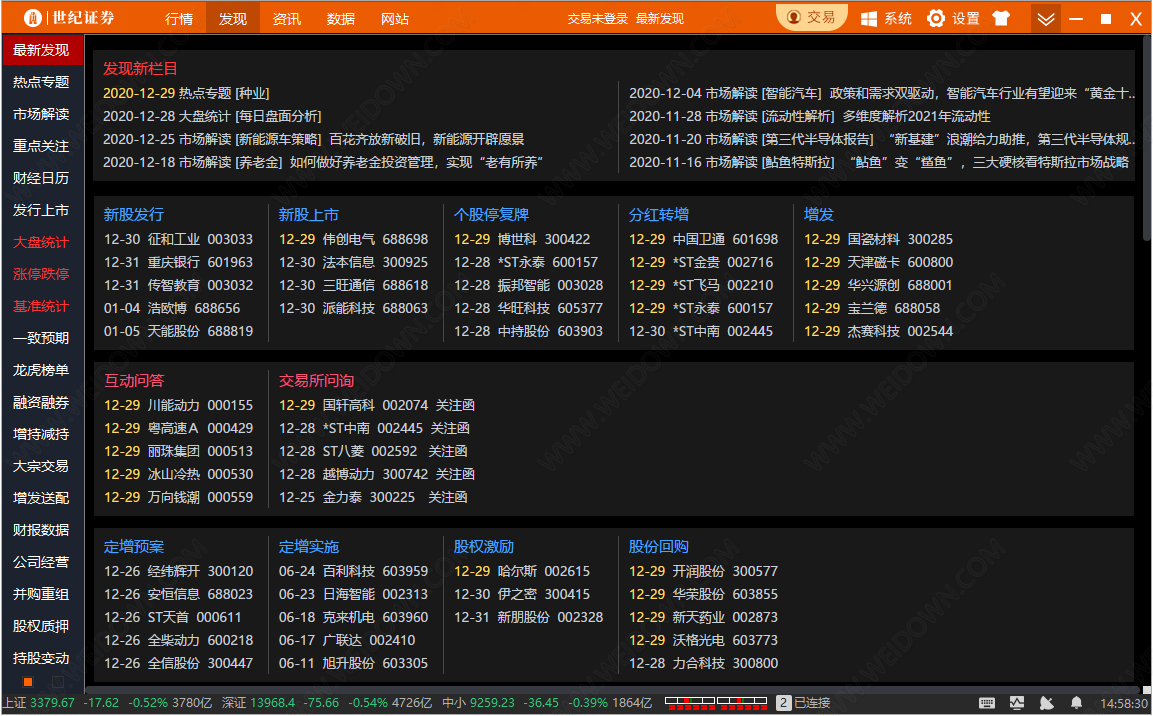Open the 分红转增 section heading
Image resolution: width=1153 pixels, height=716 pixels.
(x=658, y=215)
